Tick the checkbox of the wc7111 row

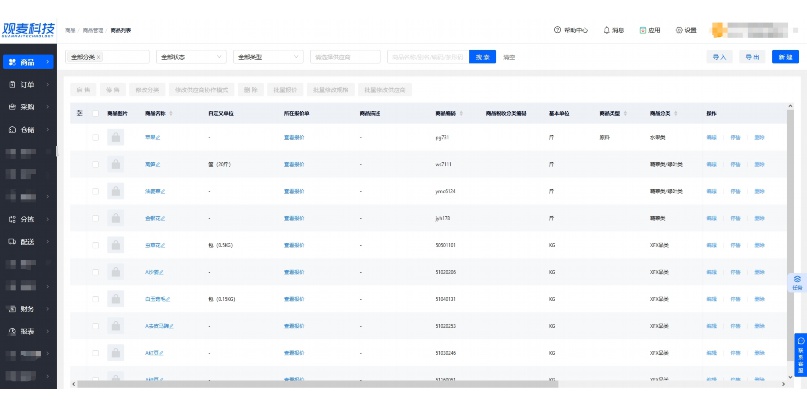[x=95, y=165]
